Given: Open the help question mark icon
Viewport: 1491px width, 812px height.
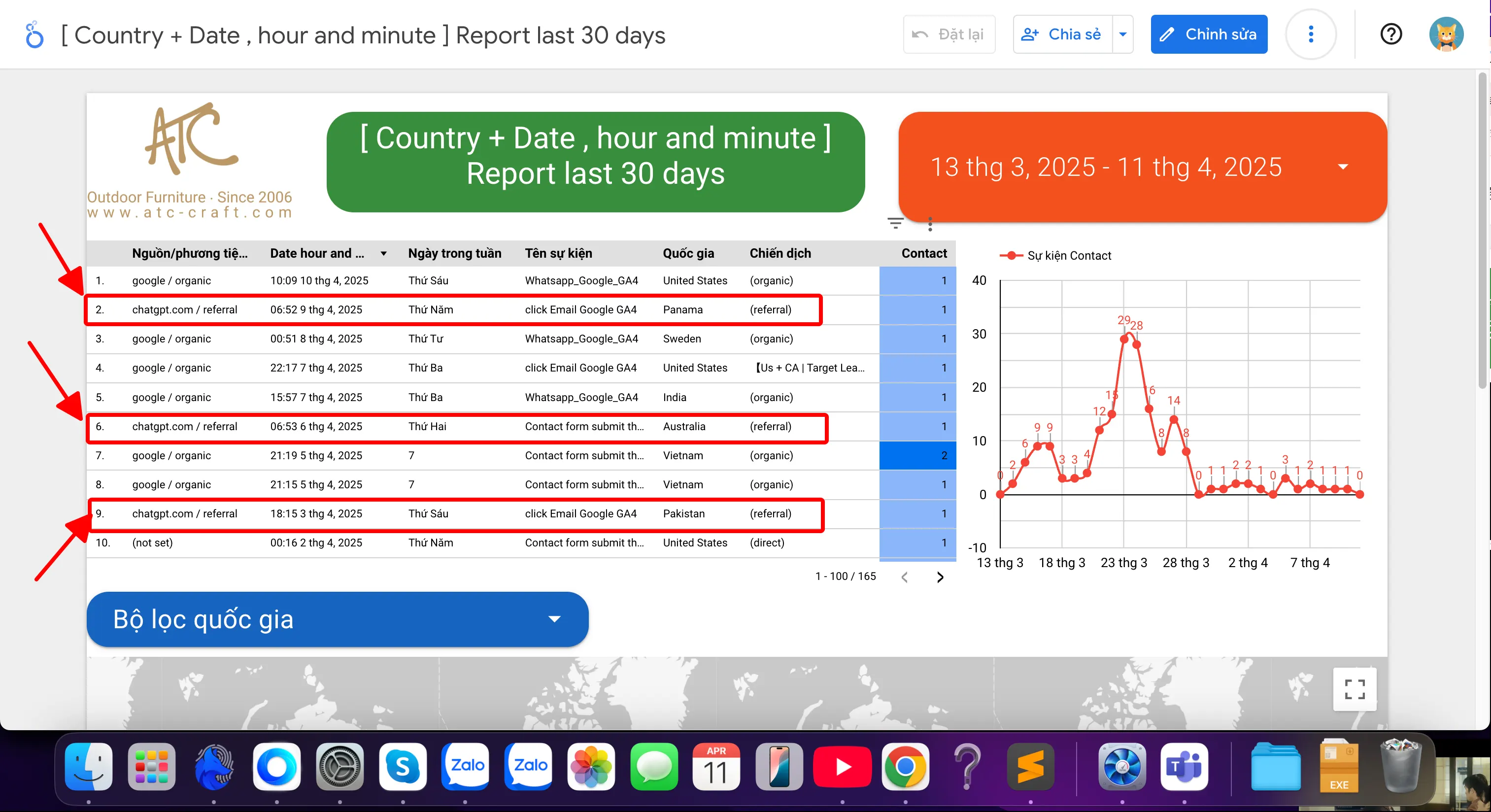Looking at the screenshot, I should 1391,34.
